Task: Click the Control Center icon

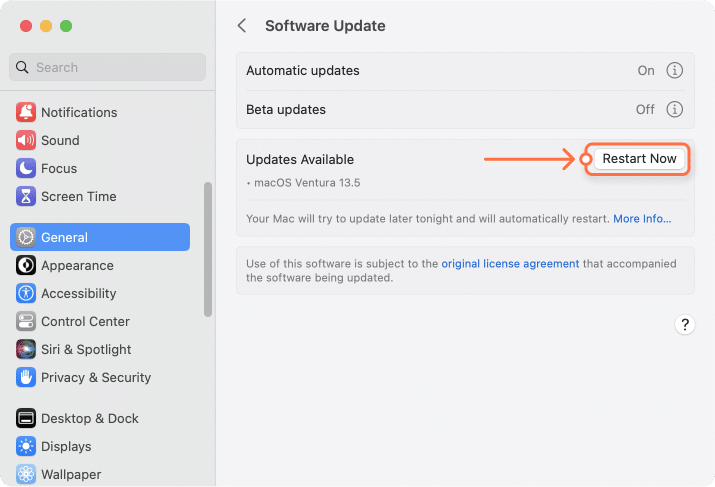Action: pos(25,321)
